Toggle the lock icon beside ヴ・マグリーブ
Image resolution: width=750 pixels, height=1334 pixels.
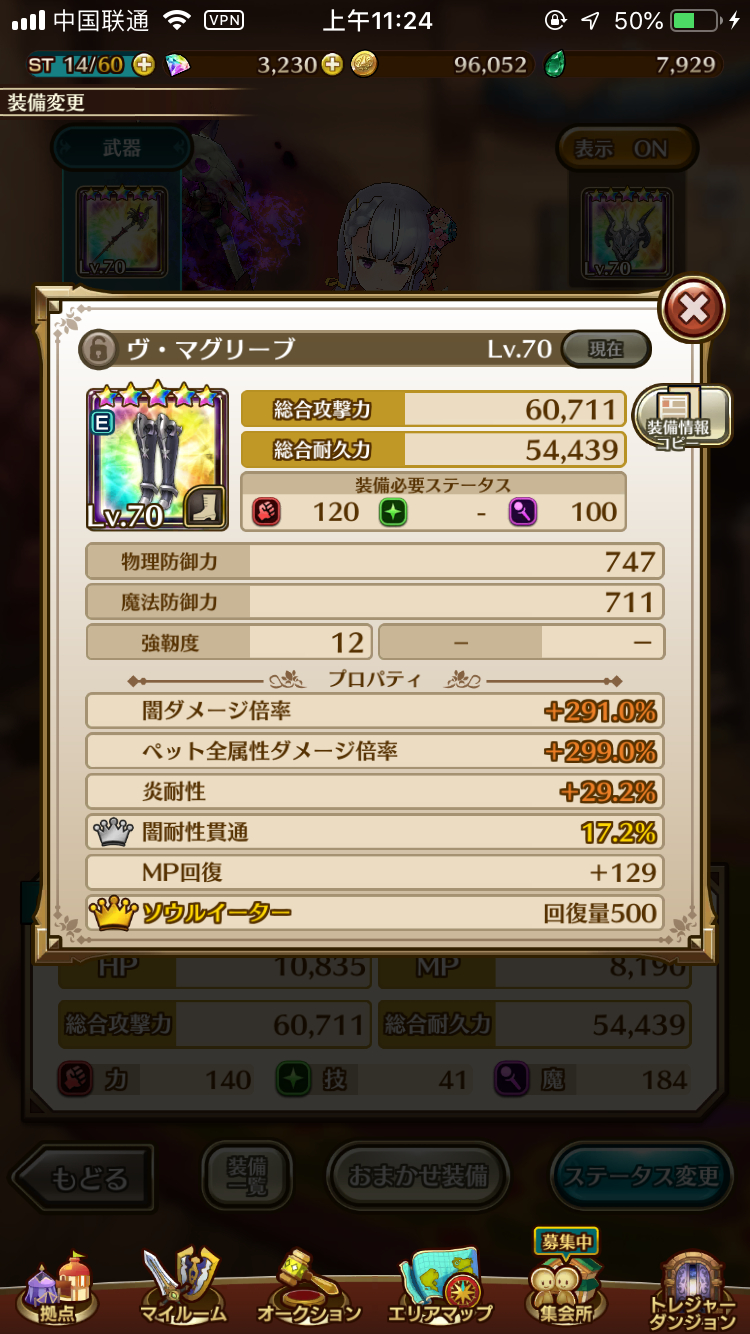point(98,348)
